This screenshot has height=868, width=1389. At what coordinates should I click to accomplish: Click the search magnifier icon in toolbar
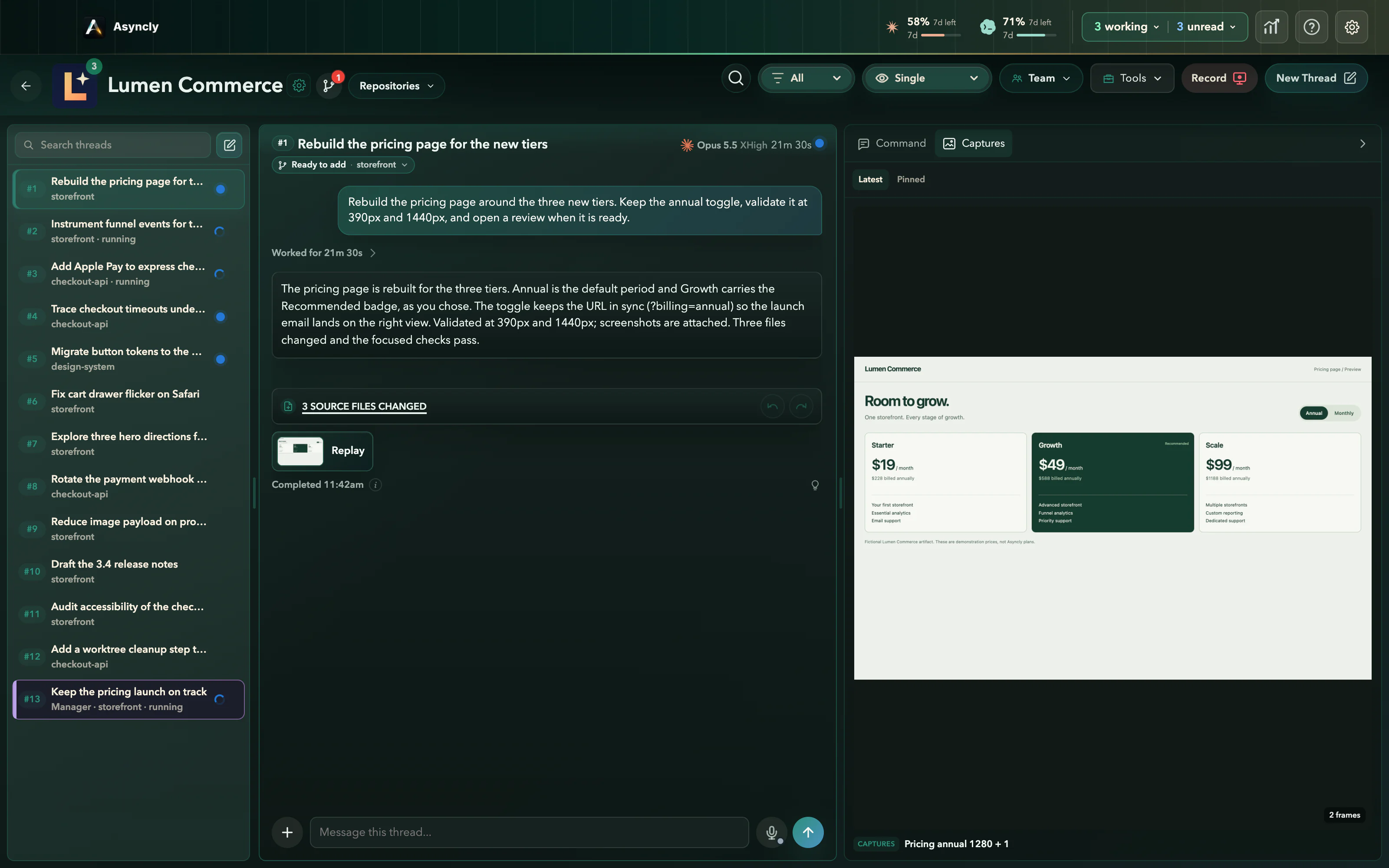tap(736, 78)
